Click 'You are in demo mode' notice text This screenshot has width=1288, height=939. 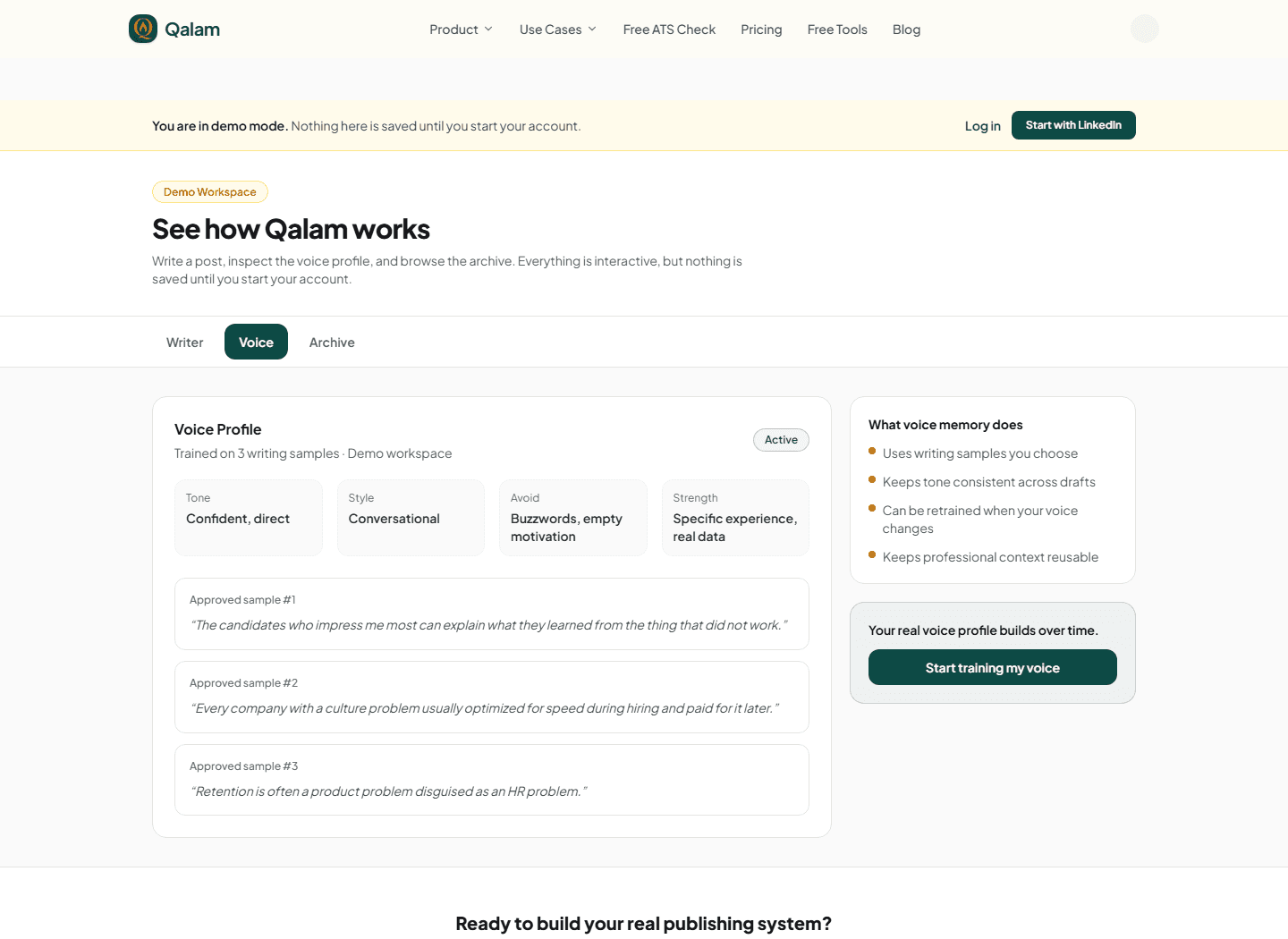(220, 126)
